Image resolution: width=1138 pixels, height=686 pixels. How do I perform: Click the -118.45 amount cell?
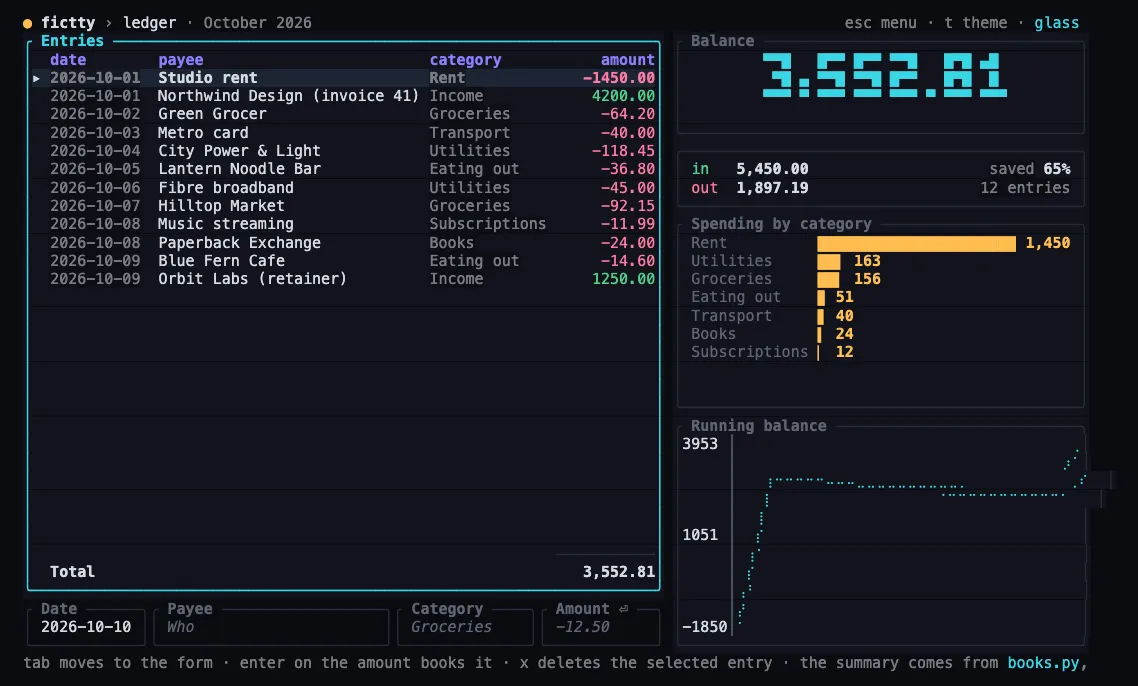point(623,151)
